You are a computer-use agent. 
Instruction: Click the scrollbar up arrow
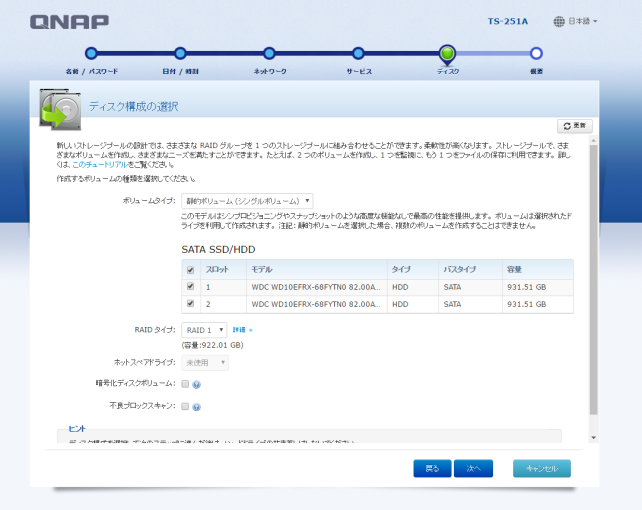tap(593, 141)
